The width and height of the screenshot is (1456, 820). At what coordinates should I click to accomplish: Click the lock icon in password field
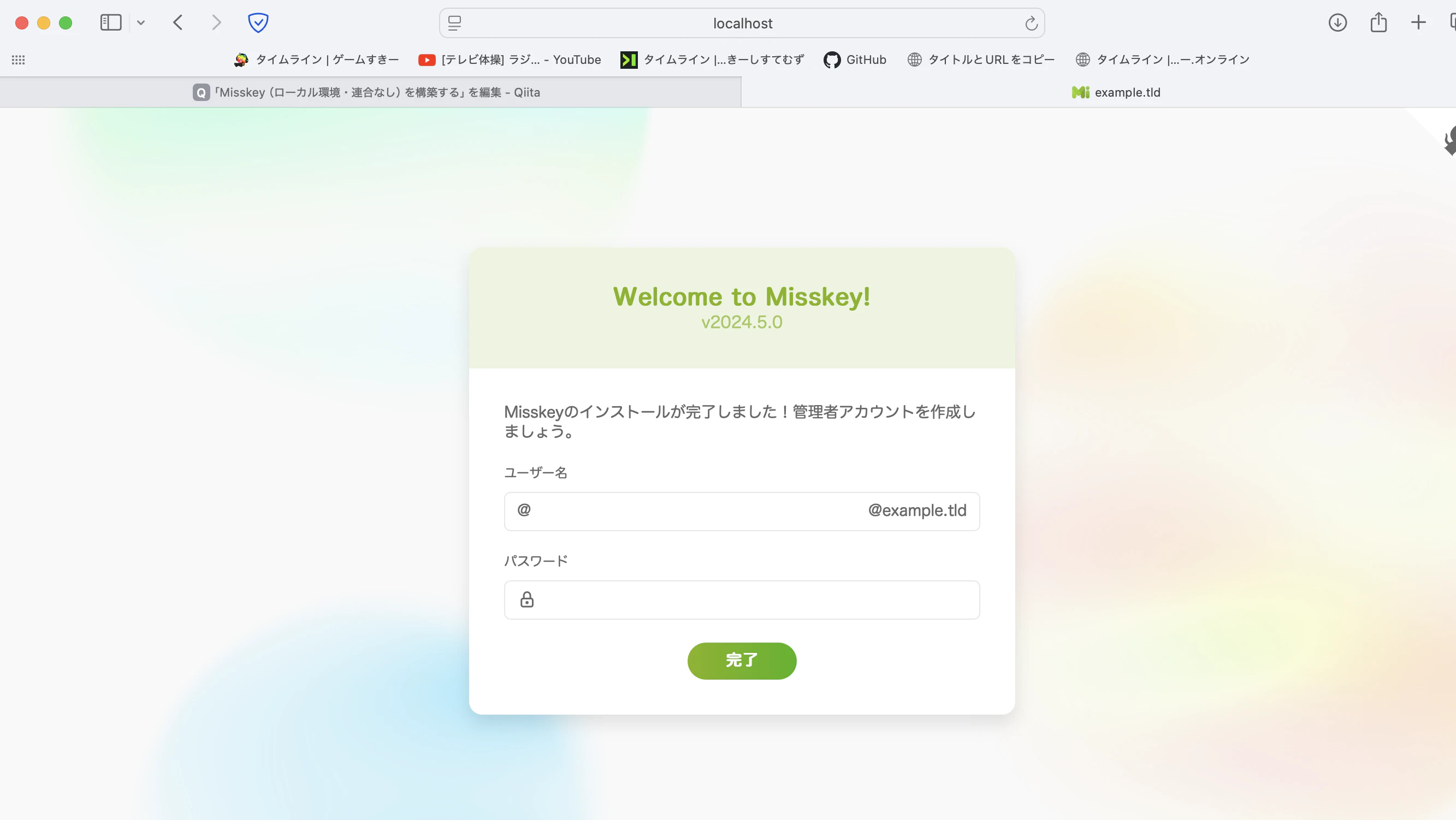(x=527, y=599)
